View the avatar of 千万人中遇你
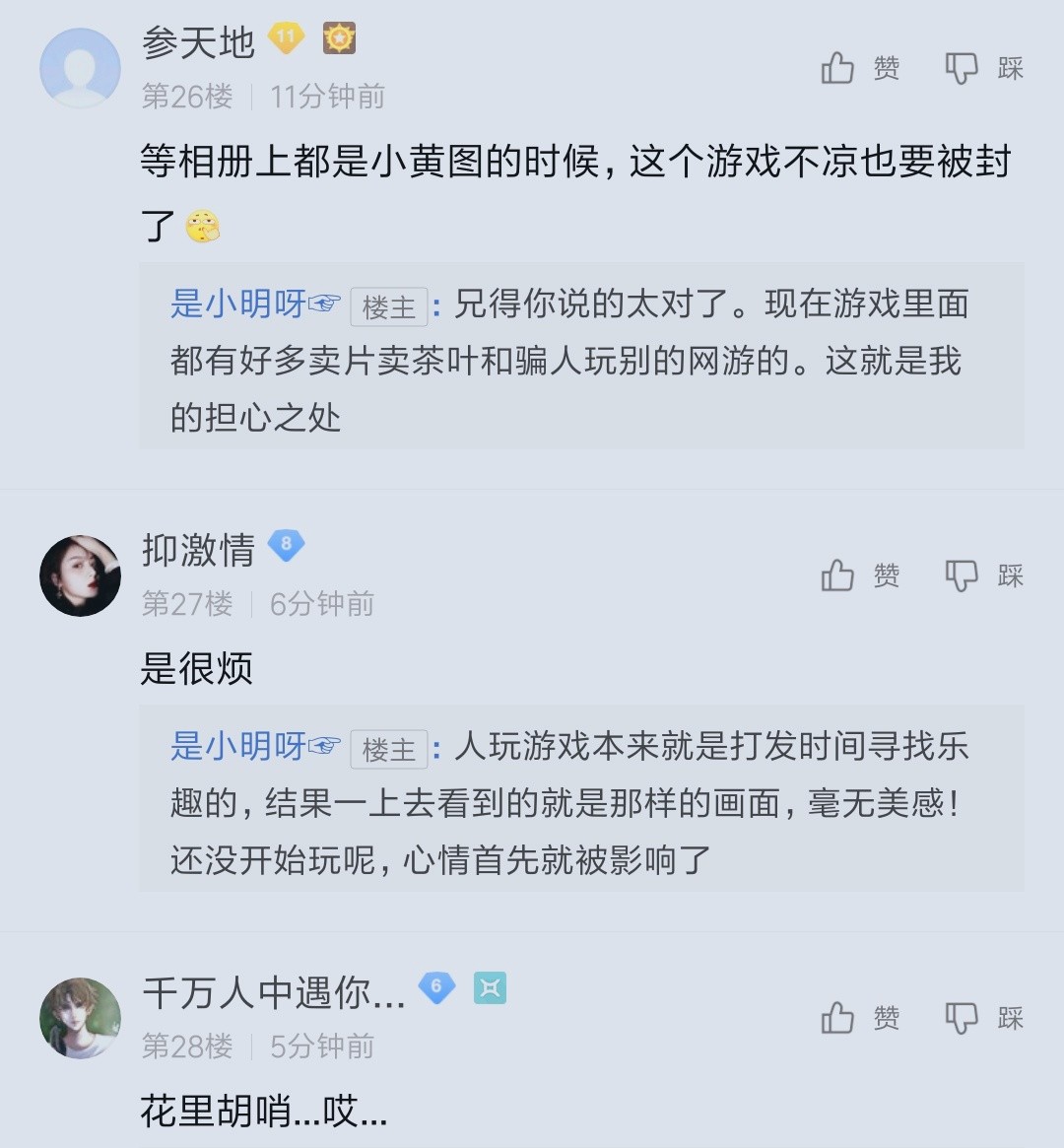Image resolution: width=1064 pixels, height=1148 pixels. click(80, 1018)
